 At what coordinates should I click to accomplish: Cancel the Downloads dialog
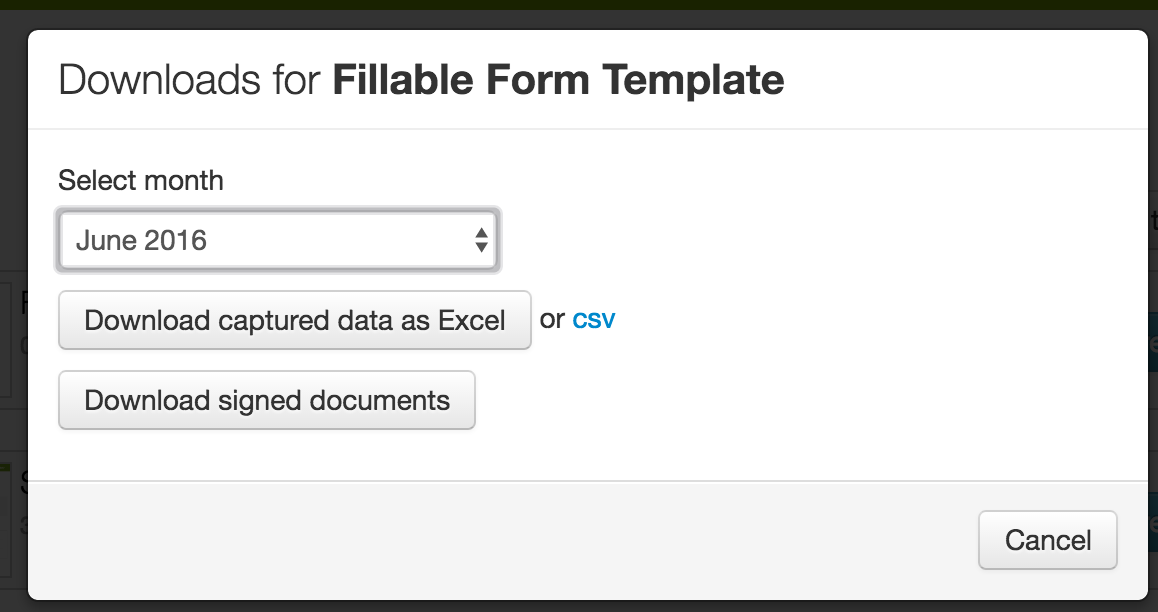1047,541
